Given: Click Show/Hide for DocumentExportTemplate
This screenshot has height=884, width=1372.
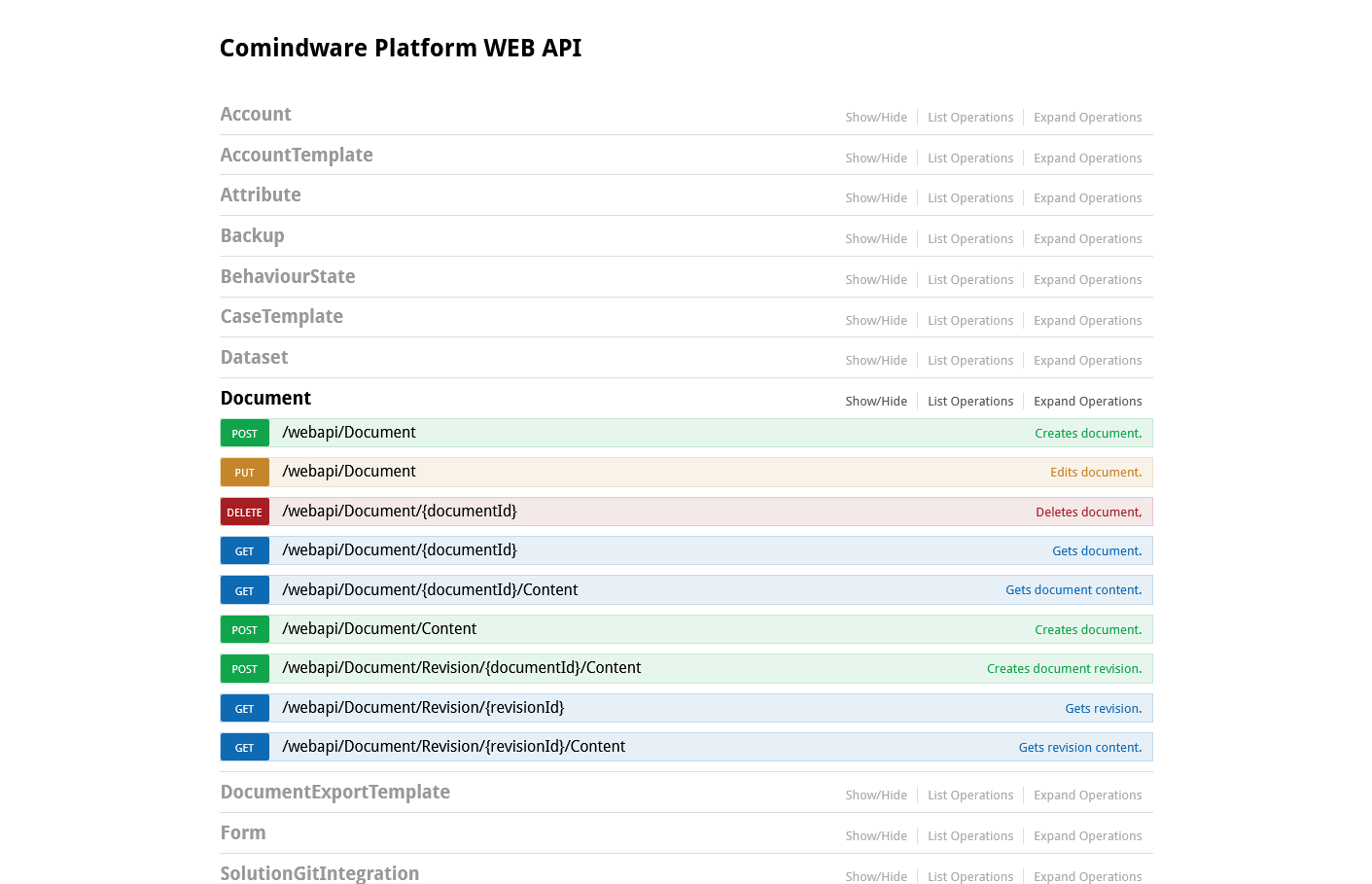Looking at the screenshot, I should click(876, 796).
